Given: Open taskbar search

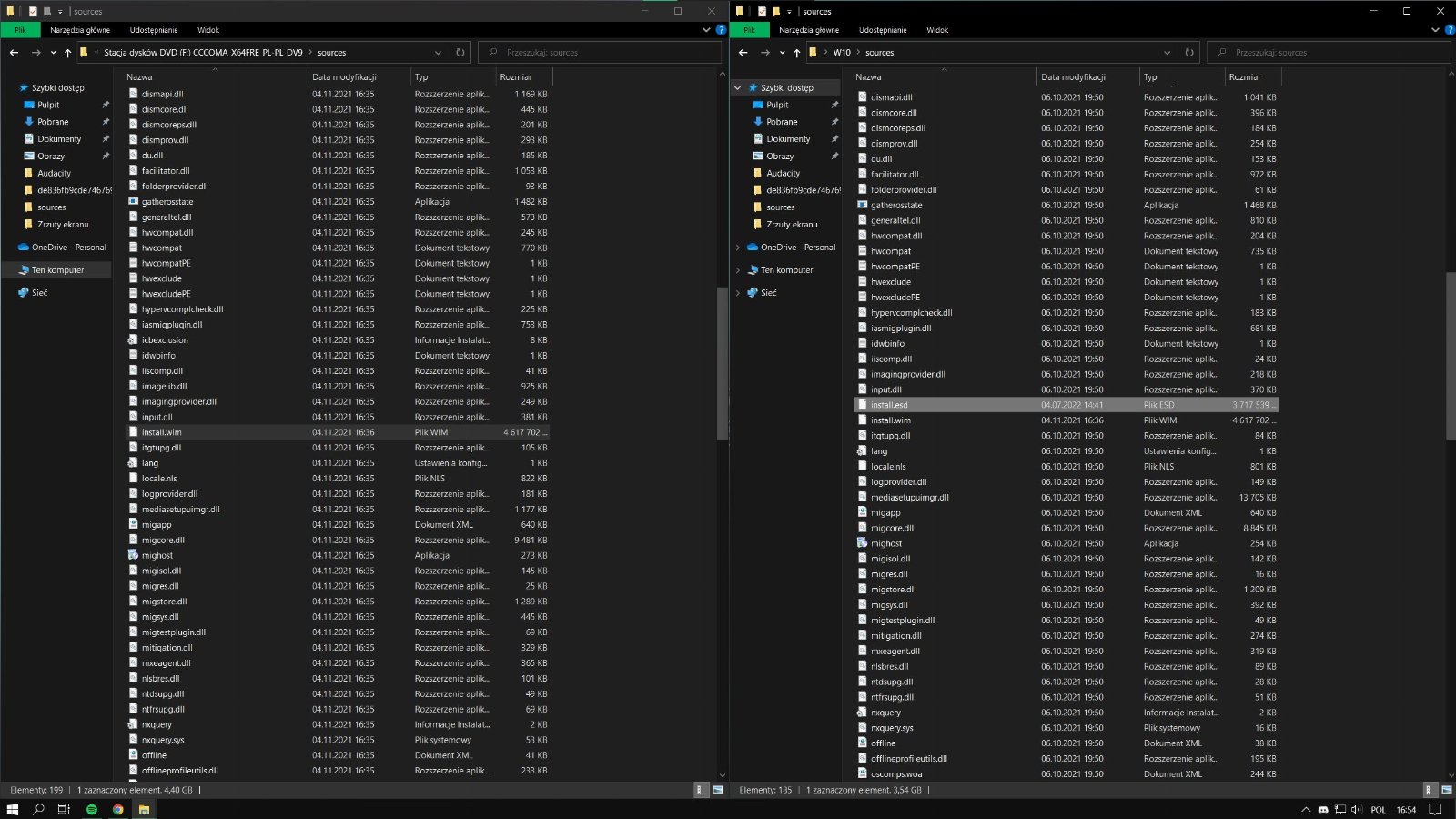Looking at the screenshot, I should [38, 809].
